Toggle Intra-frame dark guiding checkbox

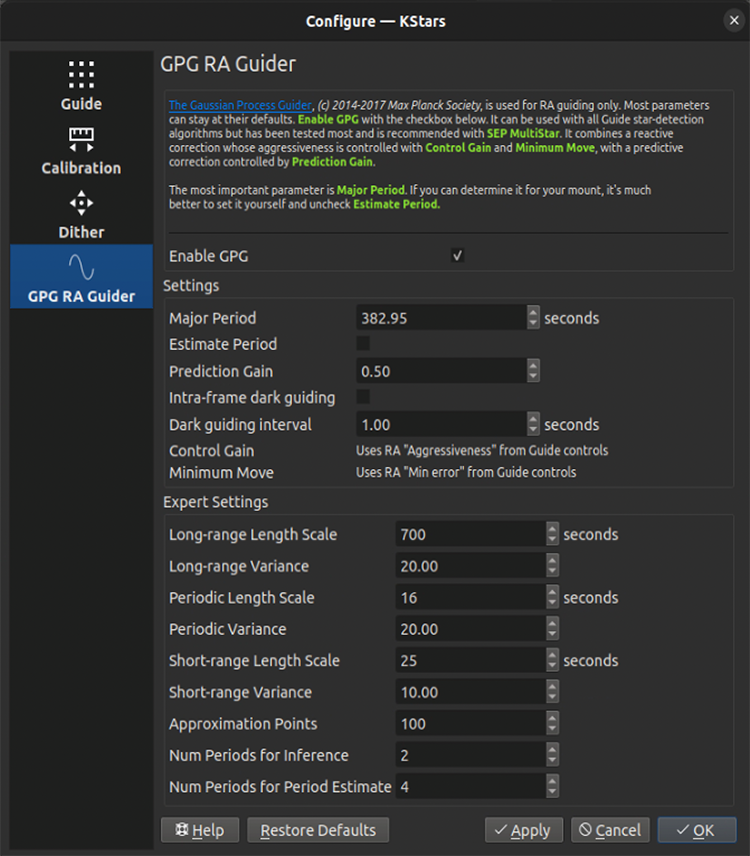(363, 398)
